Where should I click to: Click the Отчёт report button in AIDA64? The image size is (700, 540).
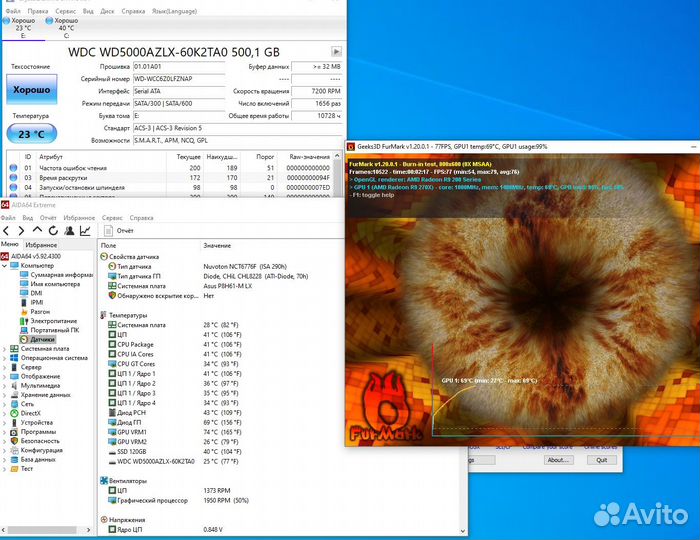pos(119,231)
